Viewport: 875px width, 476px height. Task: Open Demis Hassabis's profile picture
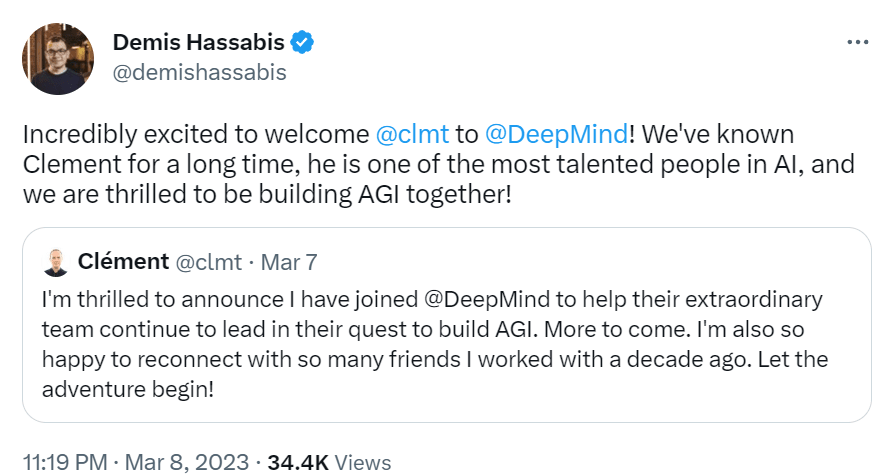(x=57, y=59)
